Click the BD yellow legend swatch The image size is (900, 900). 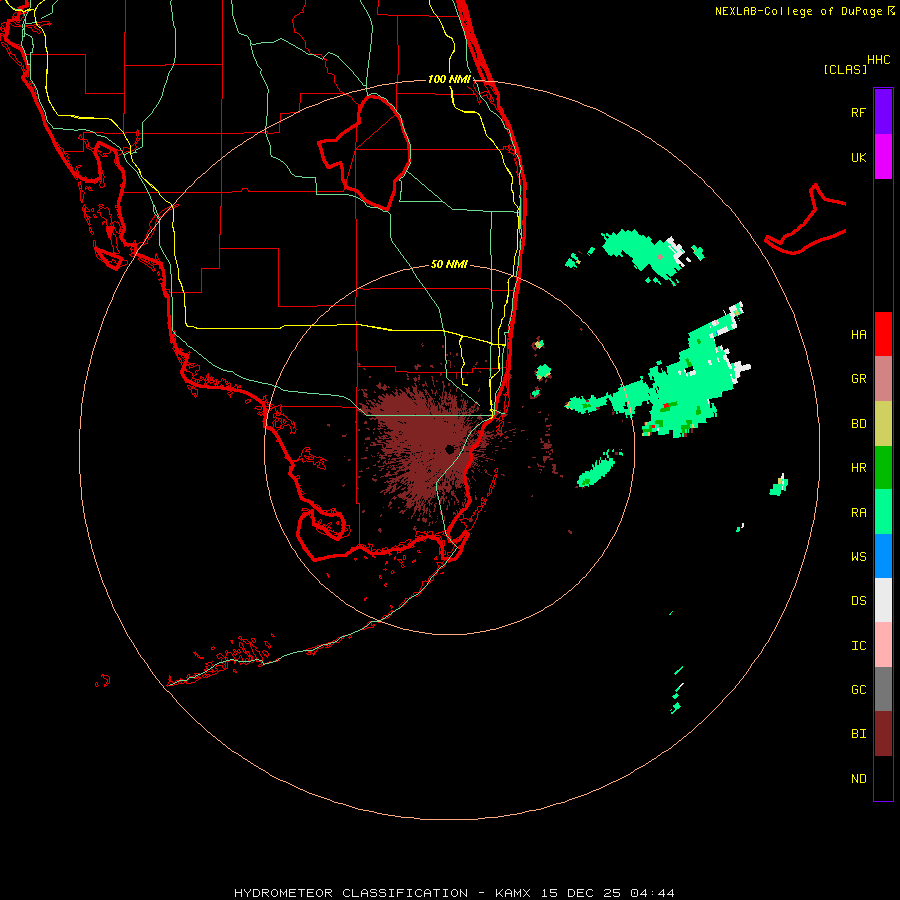coord(883,423)
